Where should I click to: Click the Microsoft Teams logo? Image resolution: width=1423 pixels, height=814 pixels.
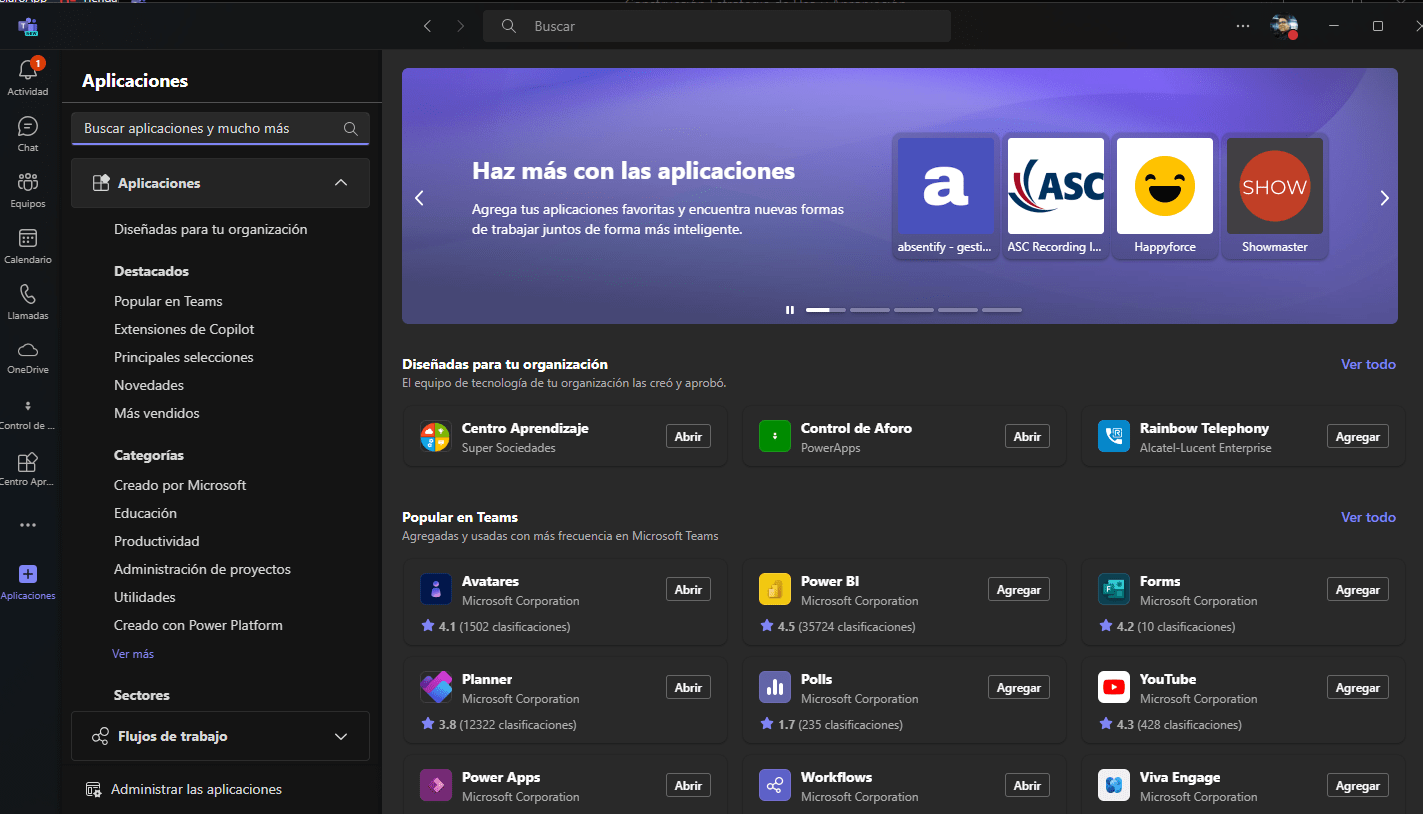coord(28,26)
